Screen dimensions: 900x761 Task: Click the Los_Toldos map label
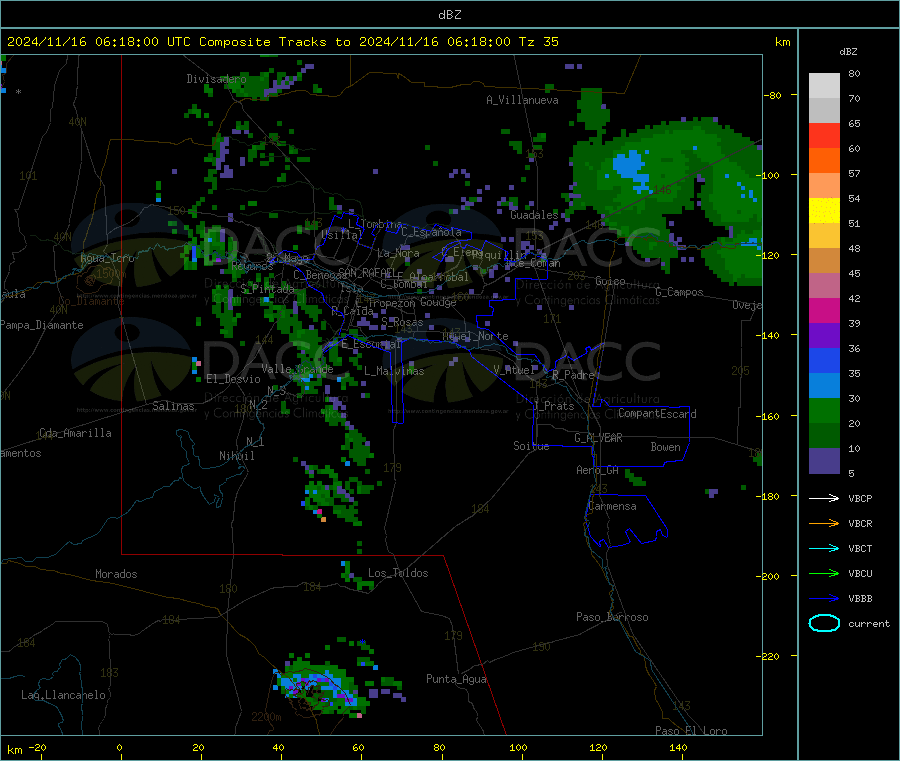click(398, 573)
